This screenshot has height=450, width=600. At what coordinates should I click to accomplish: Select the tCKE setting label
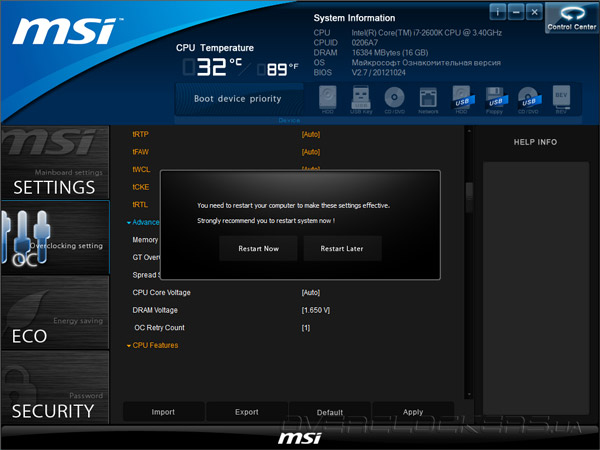pyautogui.click(x=141, y=187)
